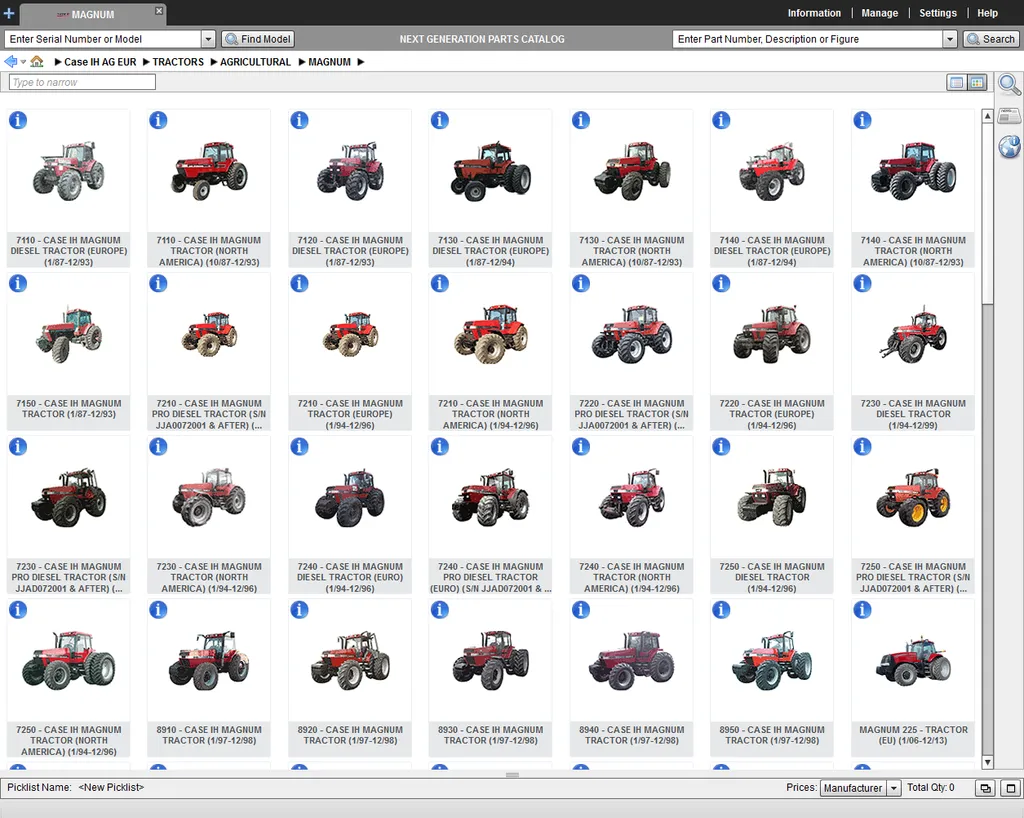The image size is (1024, 818).
Task: Show info for the 8910 Magnum Tractor
Action: (x=158, y=610)
